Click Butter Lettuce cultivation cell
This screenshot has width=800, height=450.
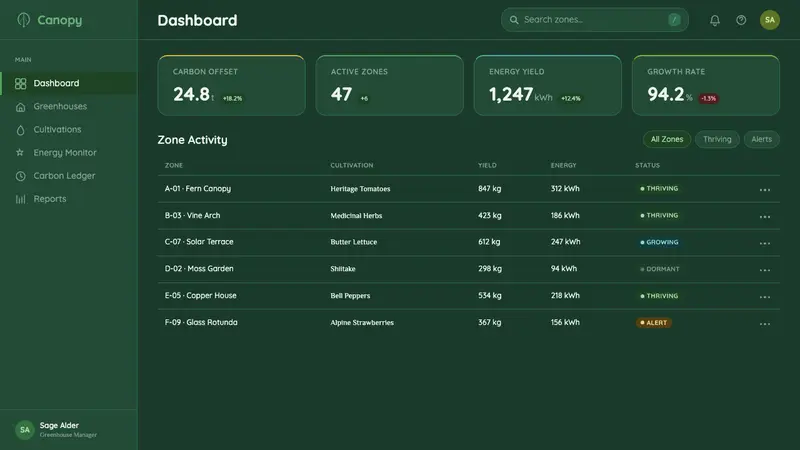[x=354, y=242]
